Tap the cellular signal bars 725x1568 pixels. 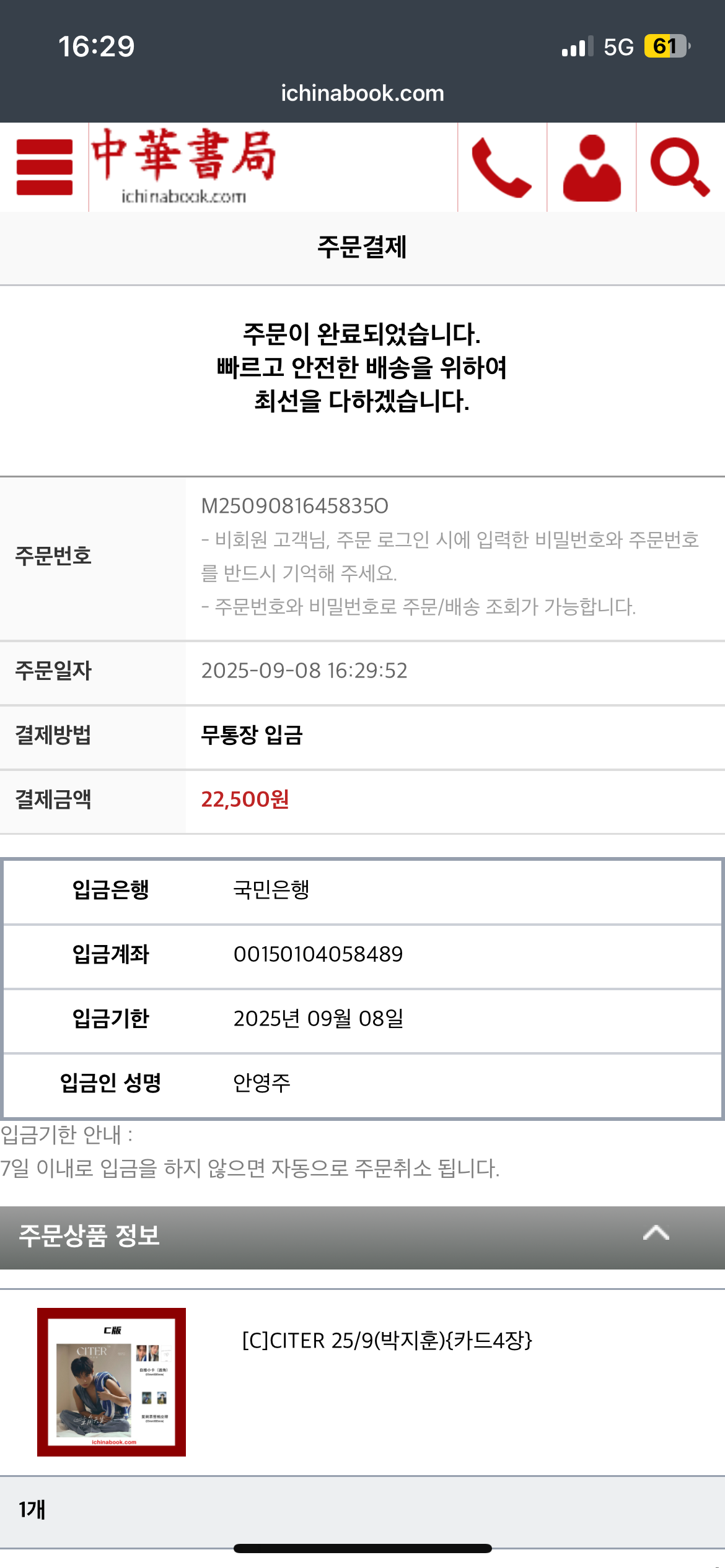click(x=577, y=46)
